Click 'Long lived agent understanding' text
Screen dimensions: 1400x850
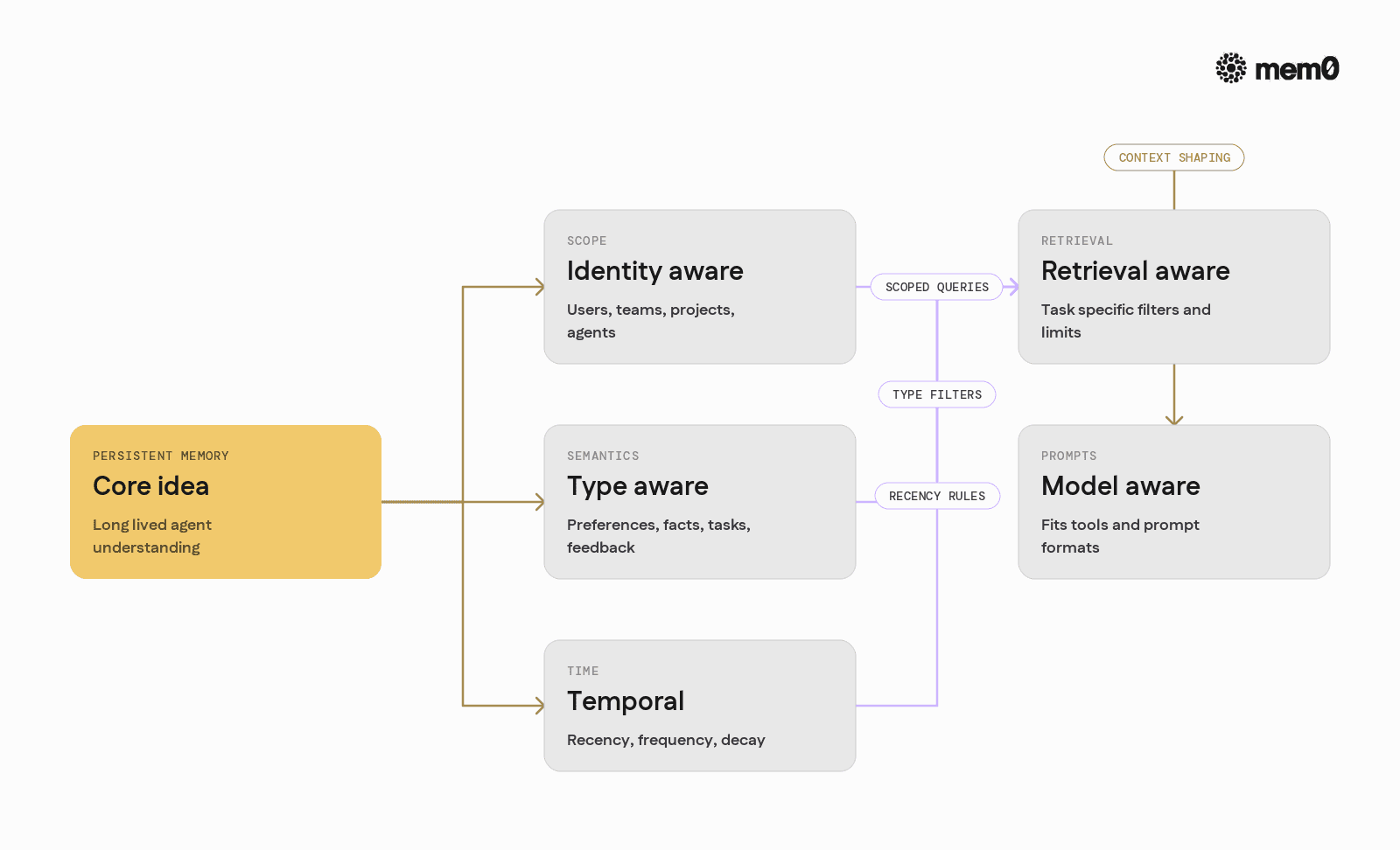coord(152,536)
